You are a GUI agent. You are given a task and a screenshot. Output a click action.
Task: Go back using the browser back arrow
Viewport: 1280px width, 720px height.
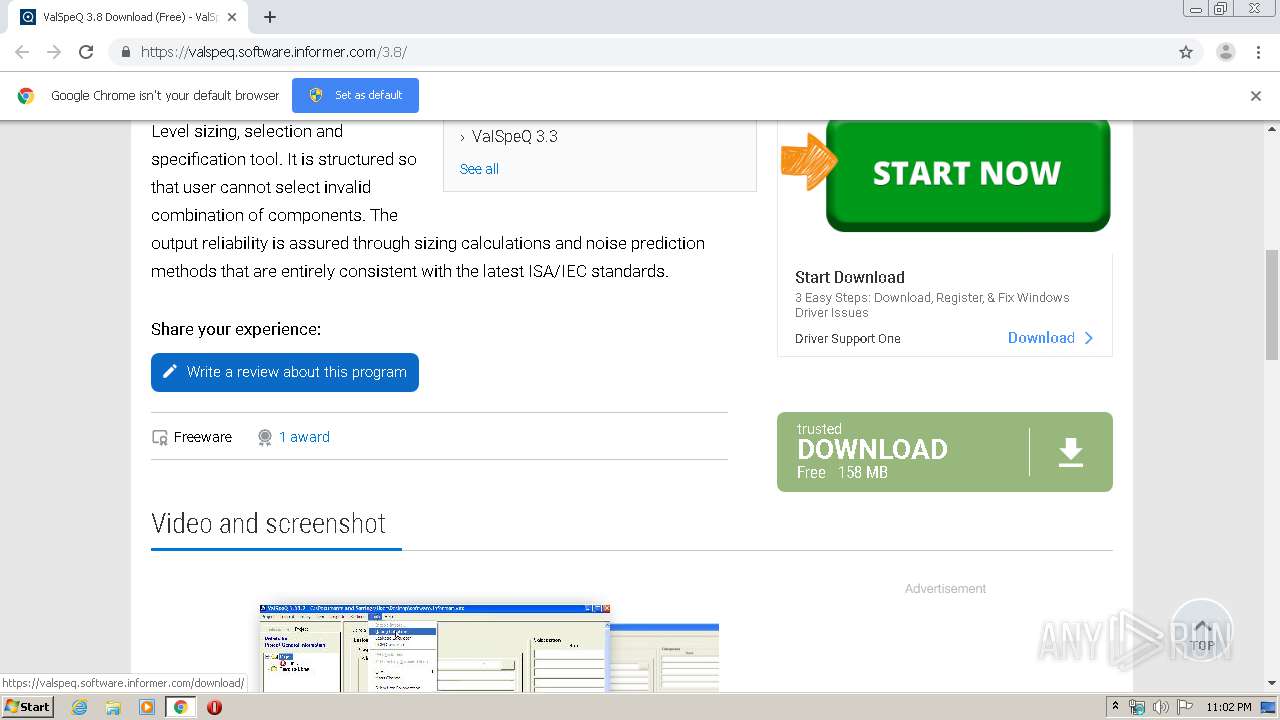[22, 52]
